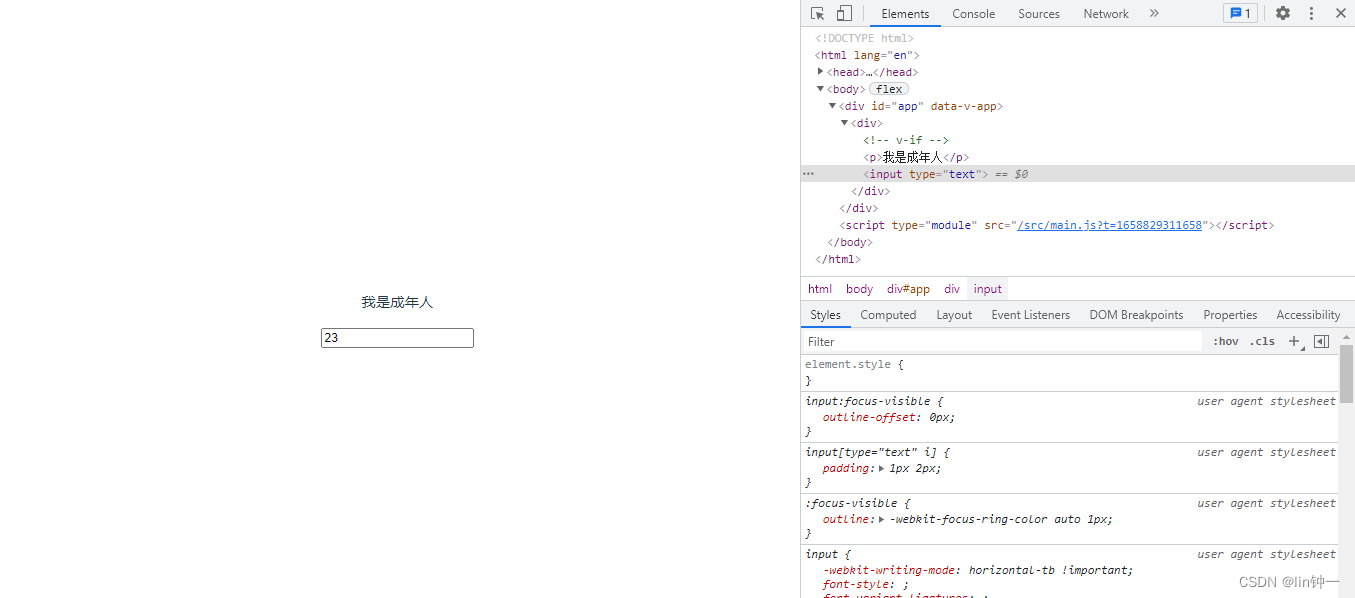
Task: Activate the inspect element picker icon
Action: point(817,13)
